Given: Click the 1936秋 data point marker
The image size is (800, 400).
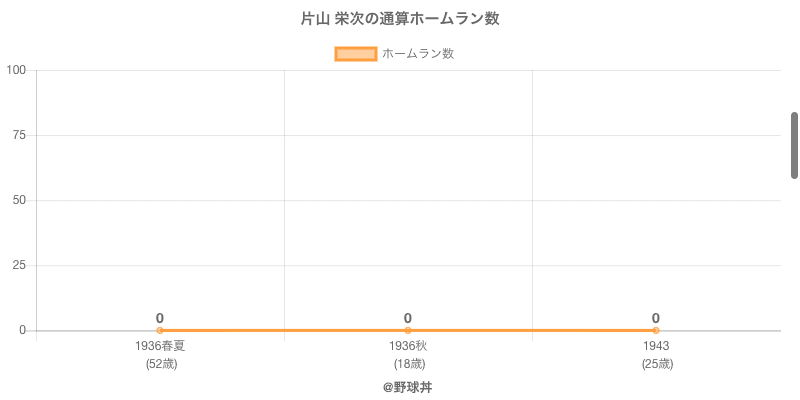Looking at the screenshot, I should [408, 330].
